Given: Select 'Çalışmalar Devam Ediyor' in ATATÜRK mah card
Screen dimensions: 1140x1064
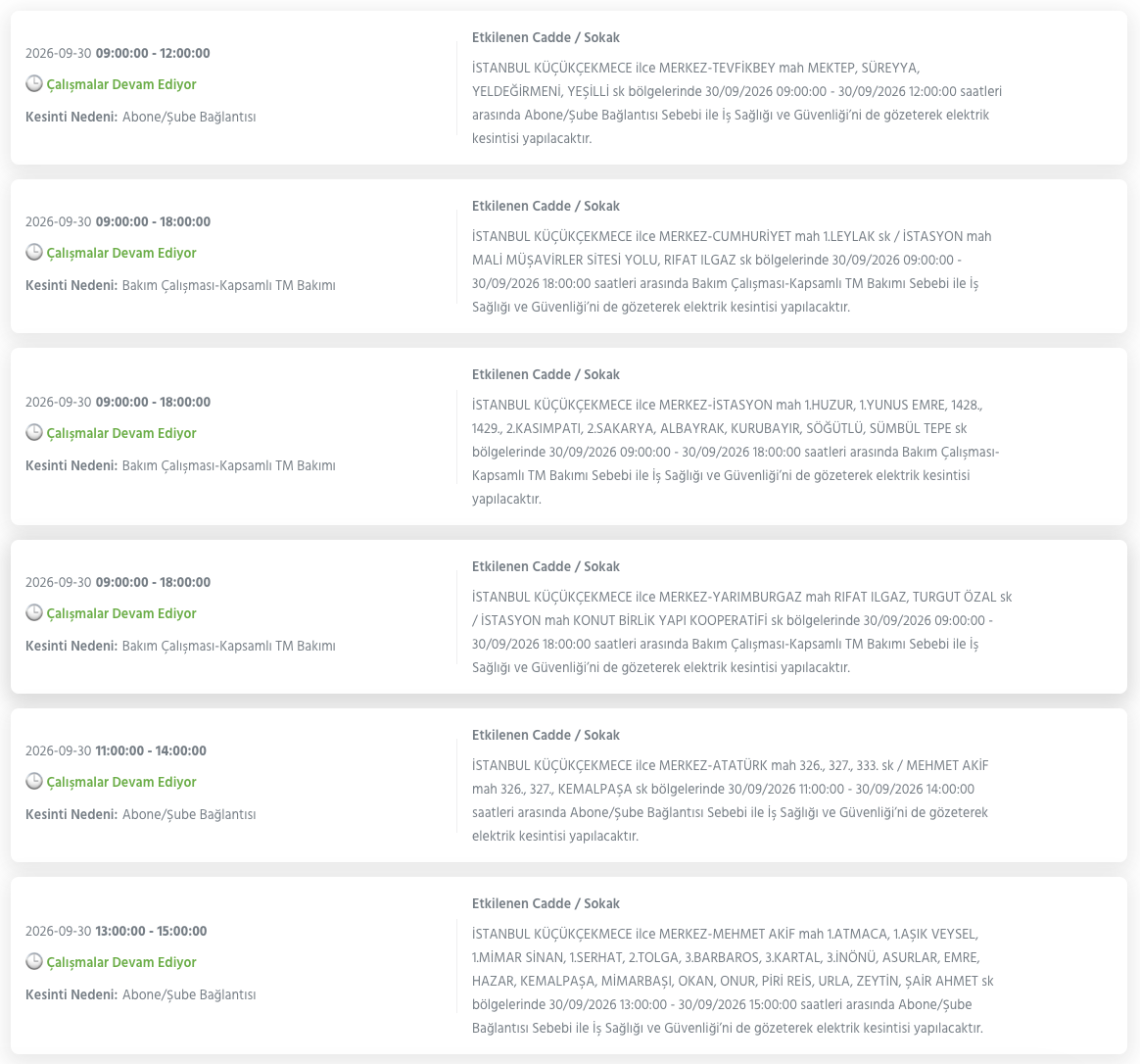Looking at the screenshot, I should [x=121, y=783].
